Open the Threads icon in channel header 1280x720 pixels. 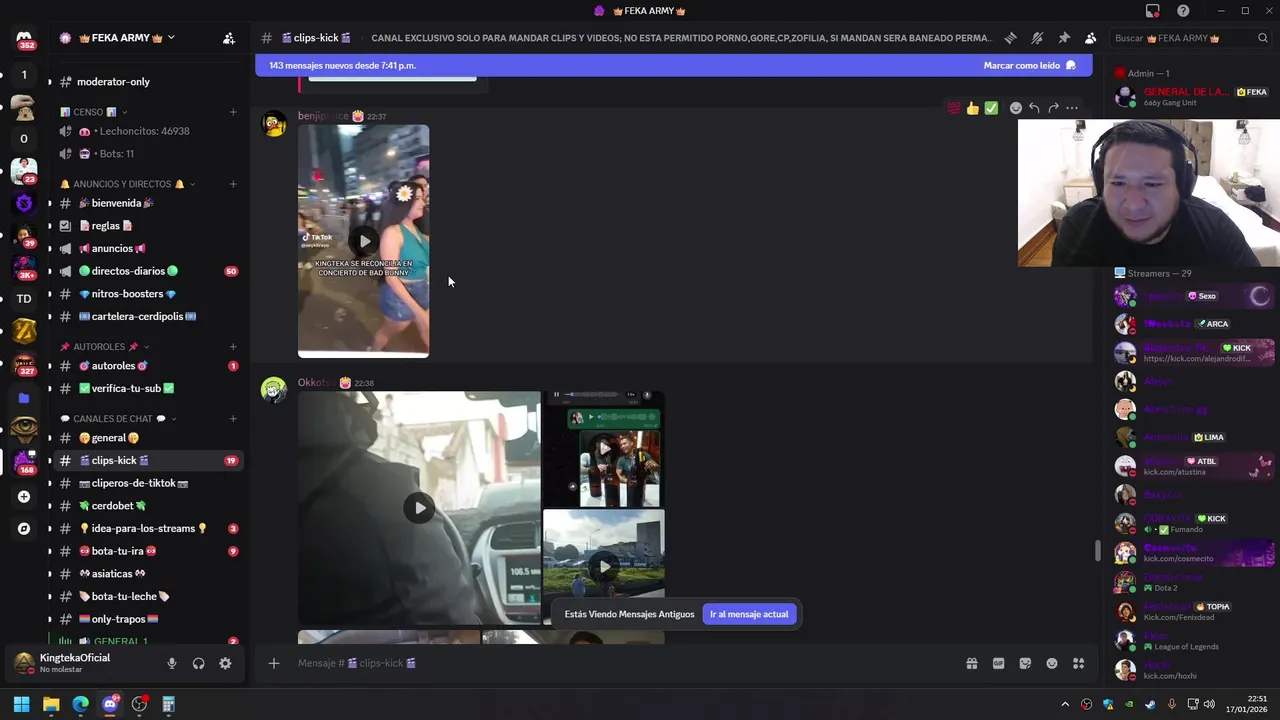[1011, 38]
